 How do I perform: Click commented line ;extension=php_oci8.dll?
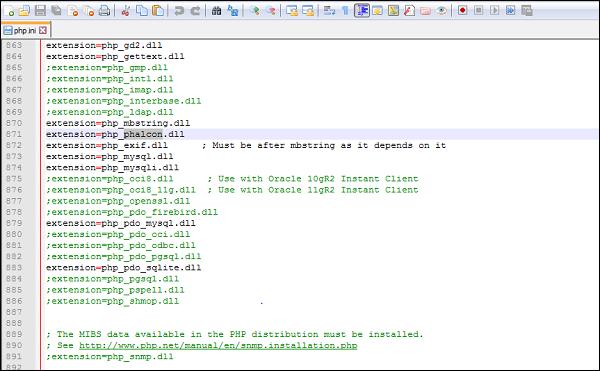[x=109, y=179]
